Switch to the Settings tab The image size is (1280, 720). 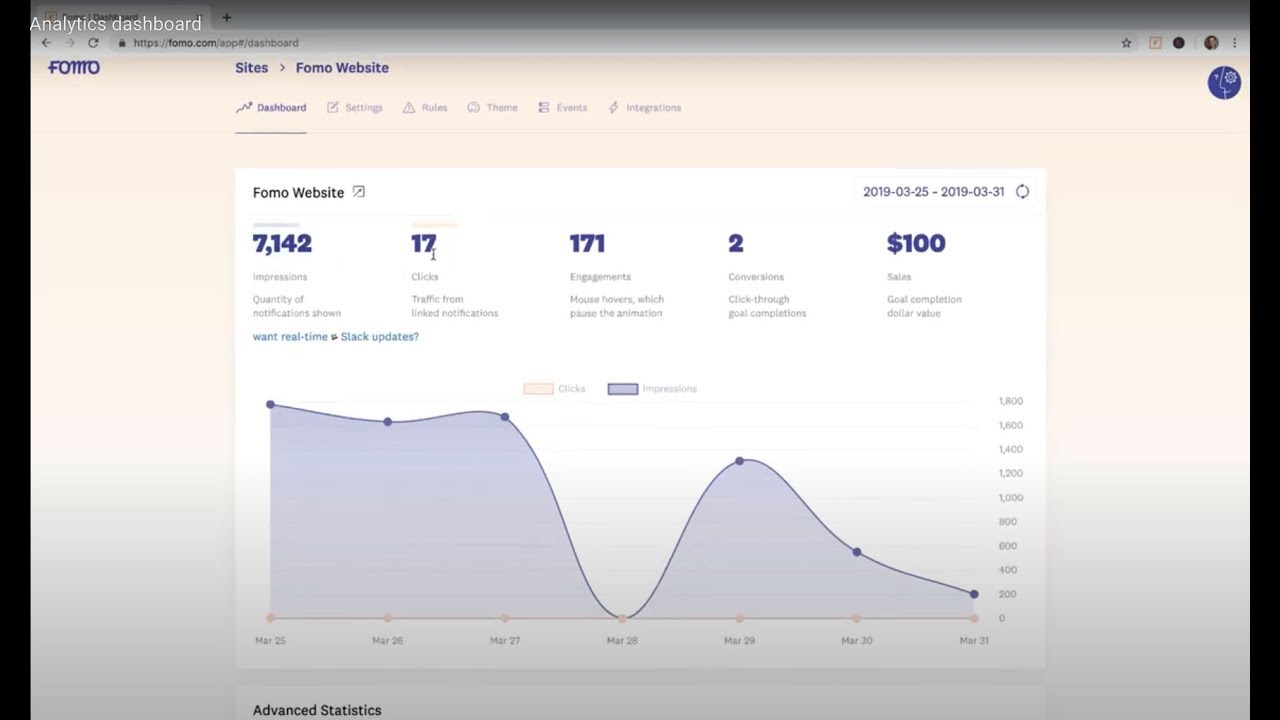[355, 108]
